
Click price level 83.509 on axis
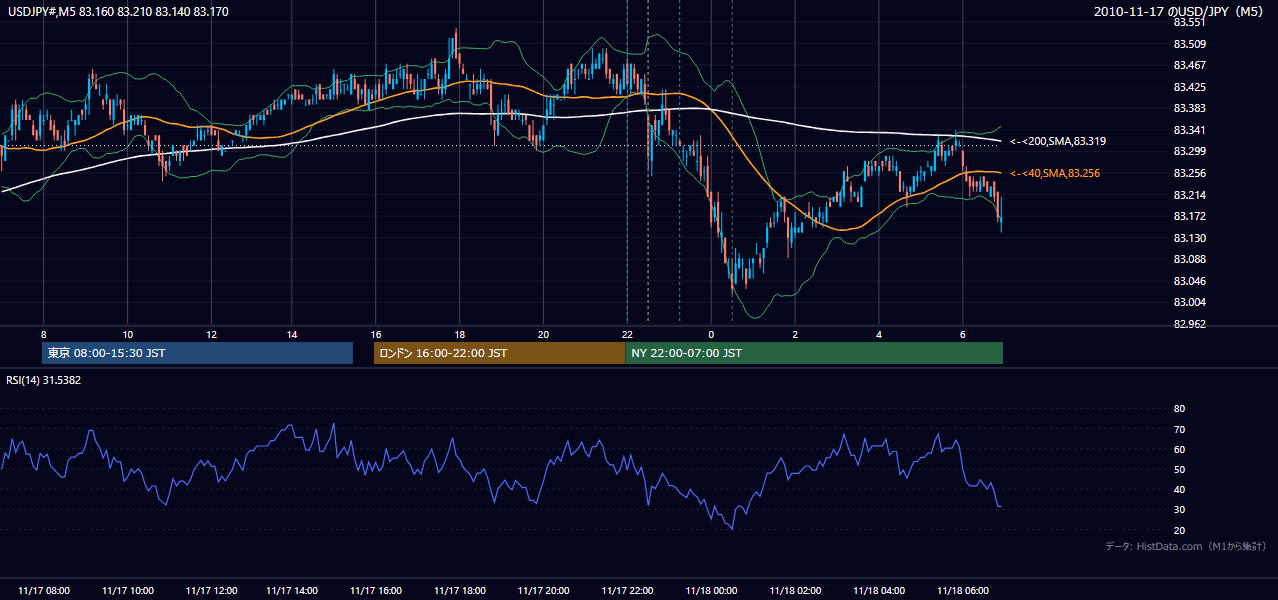(x=1188, y=44)
